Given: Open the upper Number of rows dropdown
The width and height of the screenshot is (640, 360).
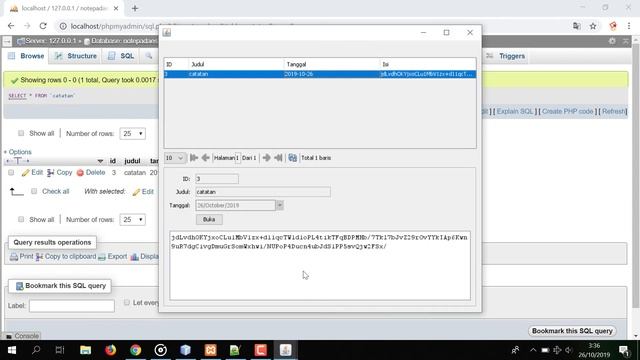Looking at the screenshot, I should pos(132,133).
